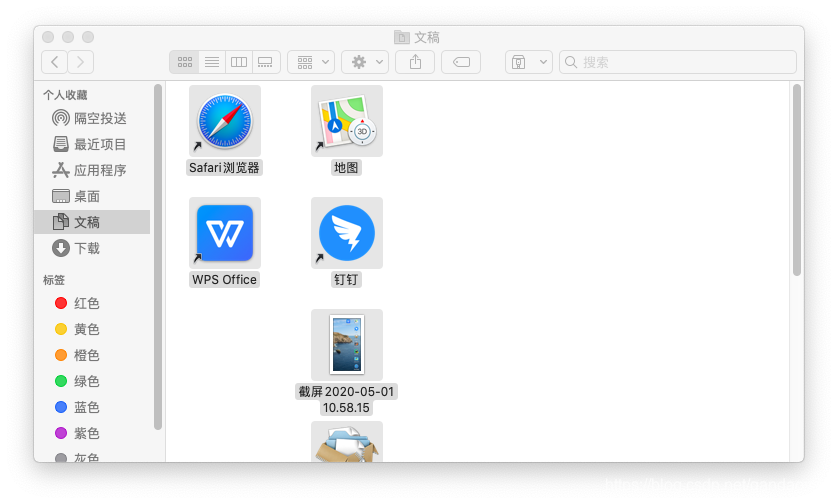Select 最近项目 in the sidebar

point(92,144)
